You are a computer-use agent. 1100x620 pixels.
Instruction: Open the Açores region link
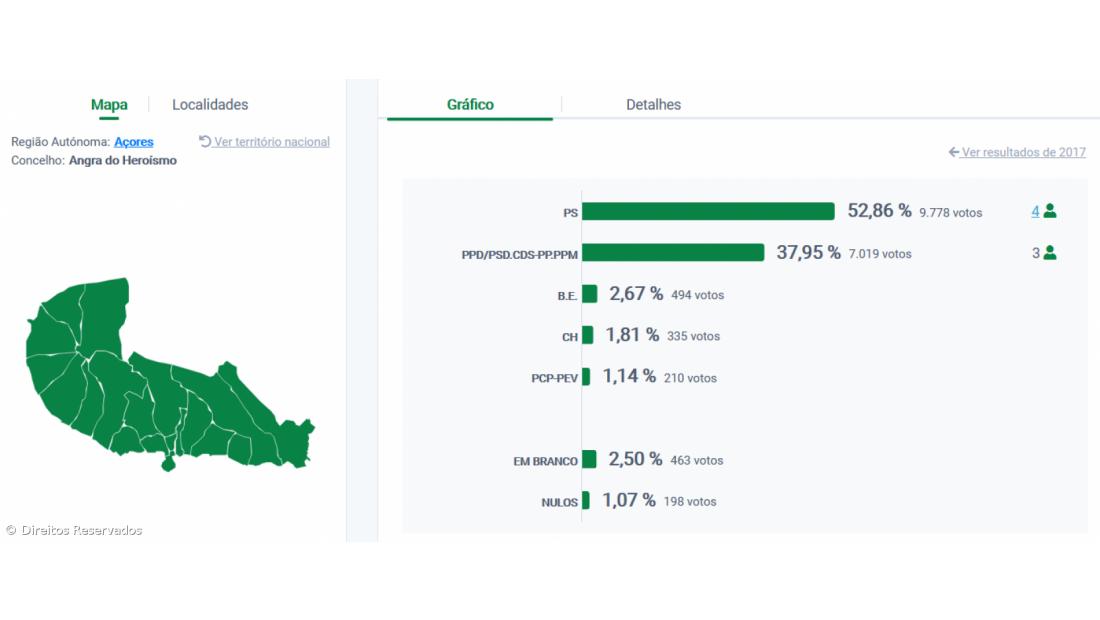[x=134, y=142]
